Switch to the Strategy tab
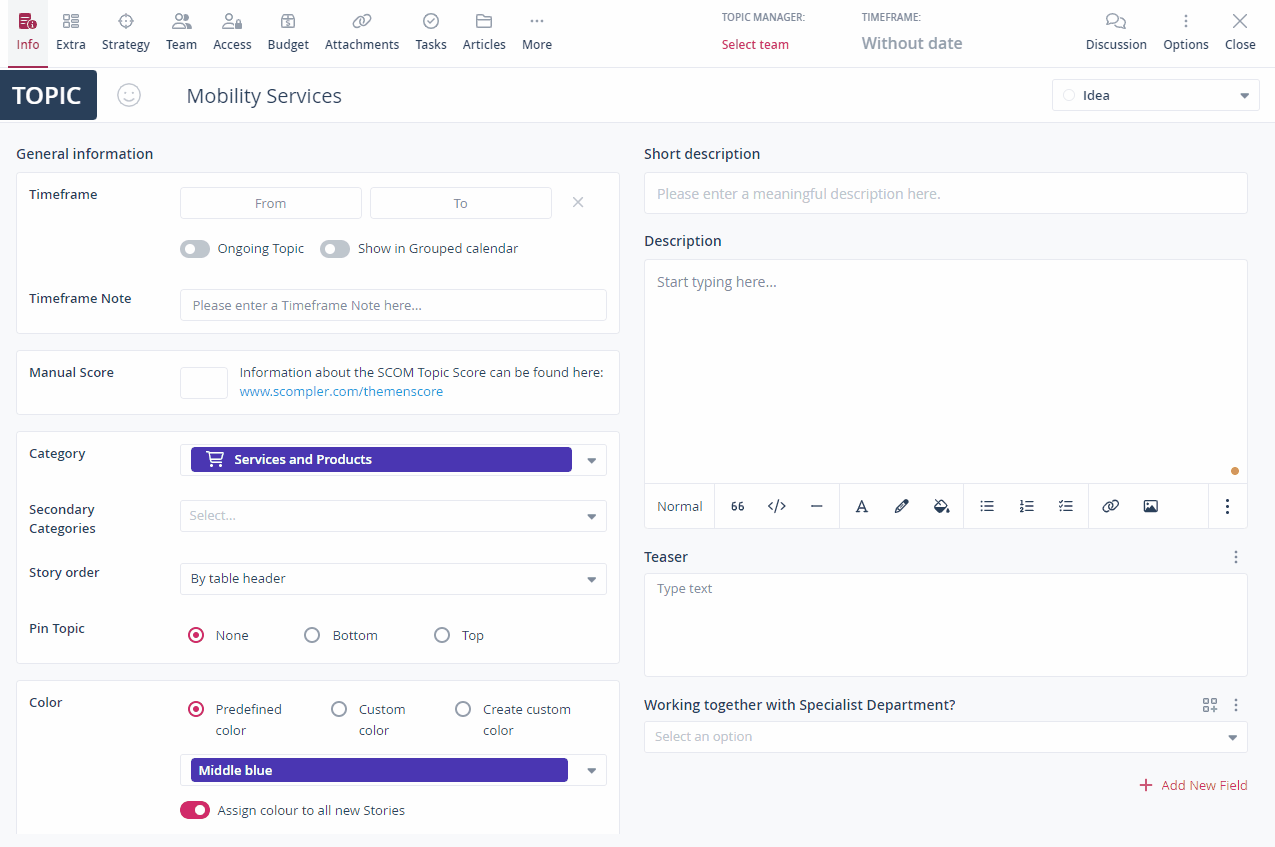The image size is (1275, 847). pos(125,32)
